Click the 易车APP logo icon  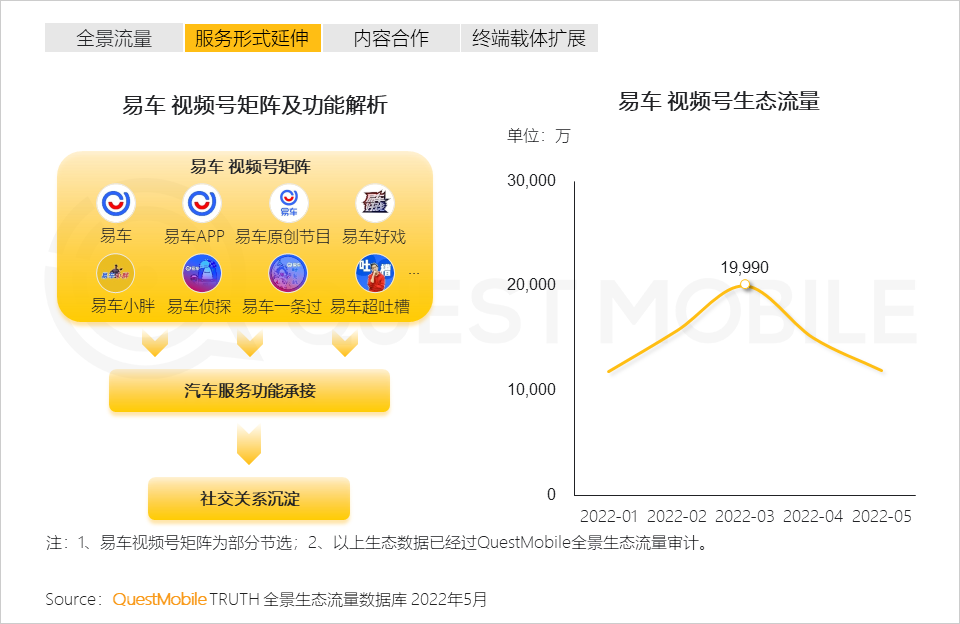click(x=201, y=203)
